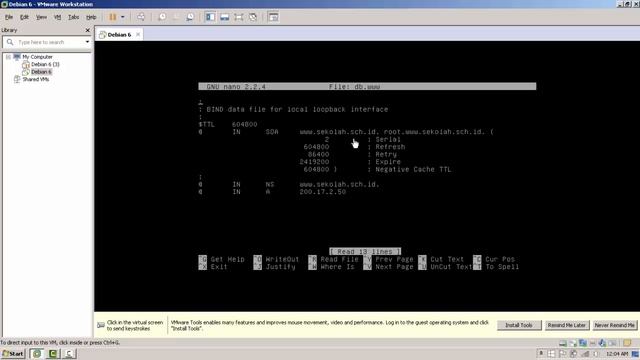The width and height of the screenshot is (640, 360).
Task: Select Debian 6 (3) in the library
Action: click(45, 64)
